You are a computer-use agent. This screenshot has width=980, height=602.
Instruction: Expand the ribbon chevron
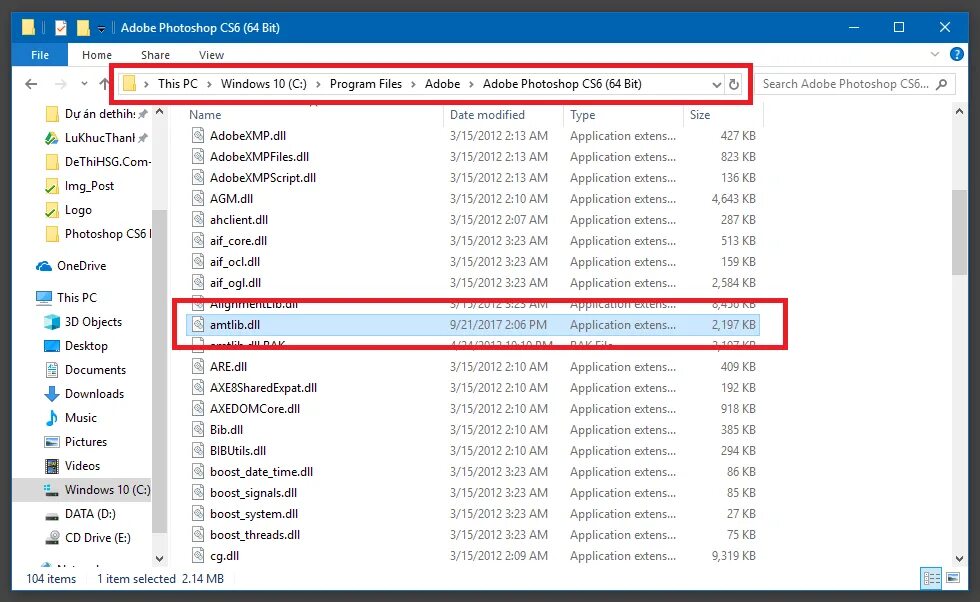pyautogui.click(x=935, y=54)
